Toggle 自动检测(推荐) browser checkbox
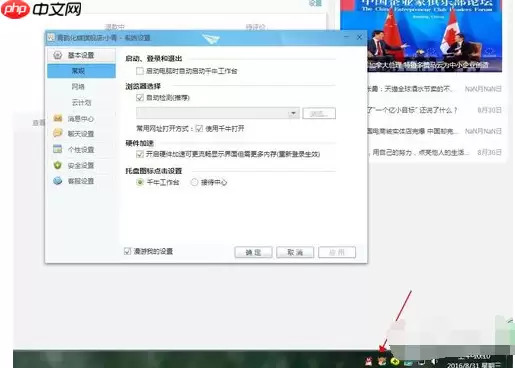 [x=140, y=98]
